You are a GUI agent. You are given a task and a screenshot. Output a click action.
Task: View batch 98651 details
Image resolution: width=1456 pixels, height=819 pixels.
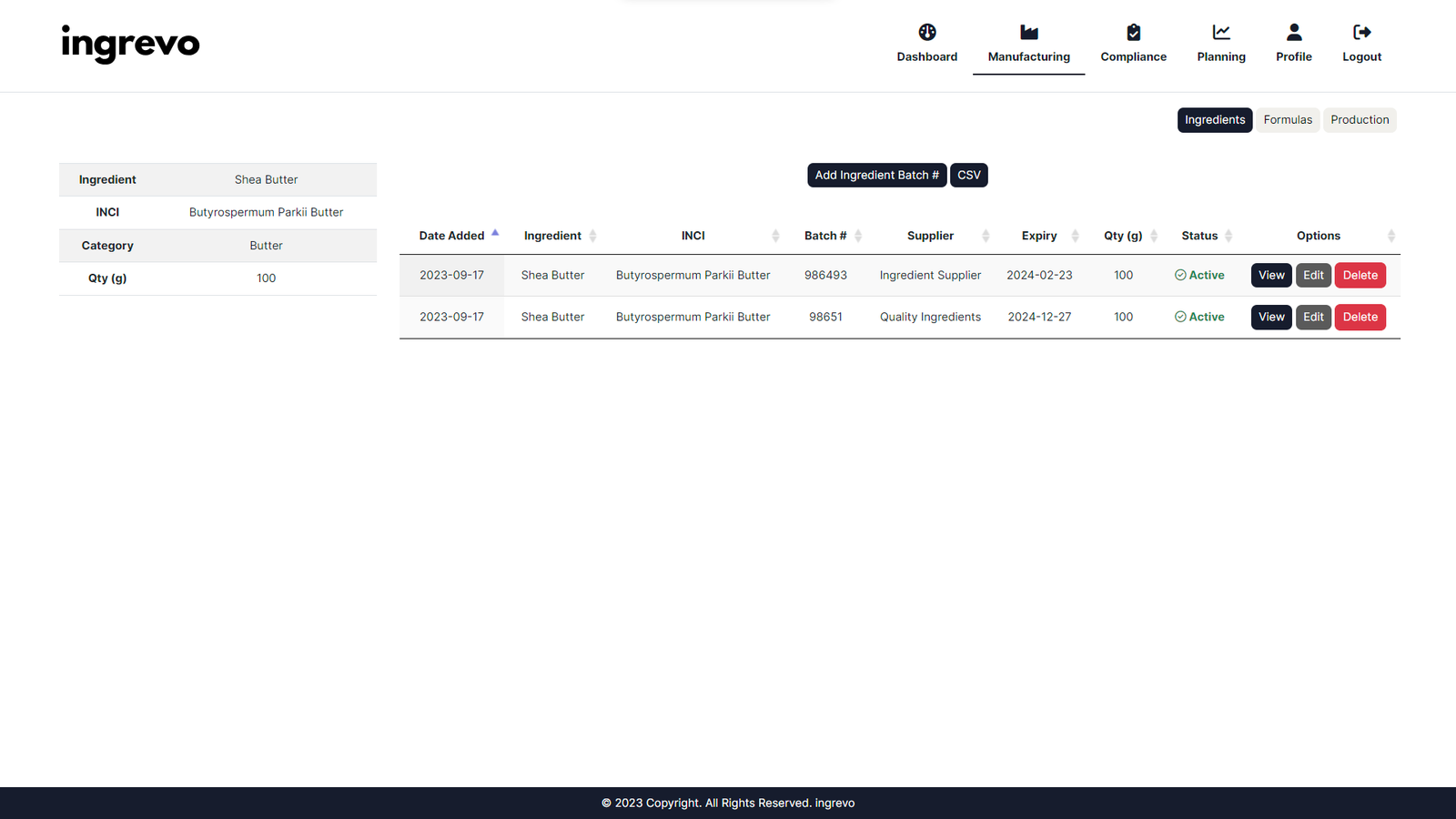tap(1271, 317)
